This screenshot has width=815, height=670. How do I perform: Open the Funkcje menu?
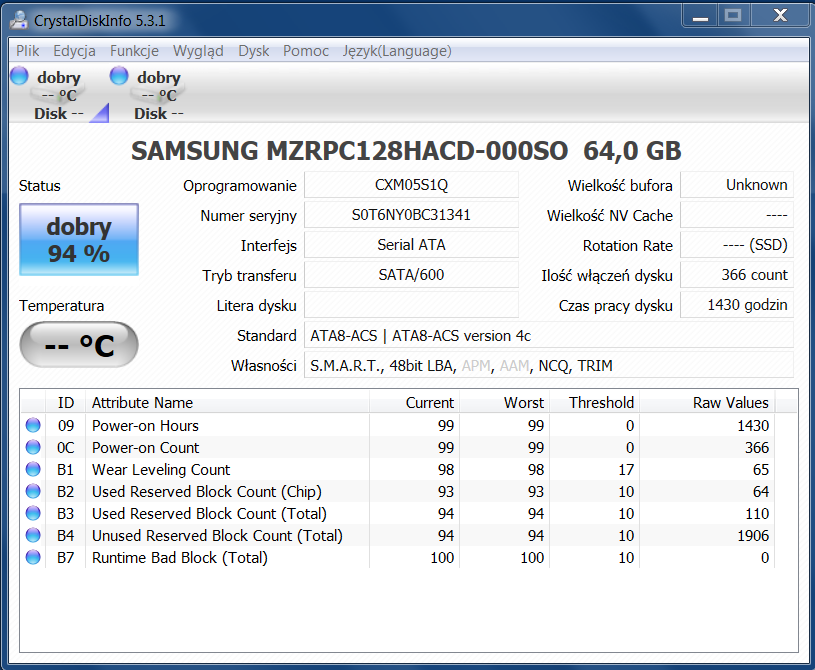134,51
